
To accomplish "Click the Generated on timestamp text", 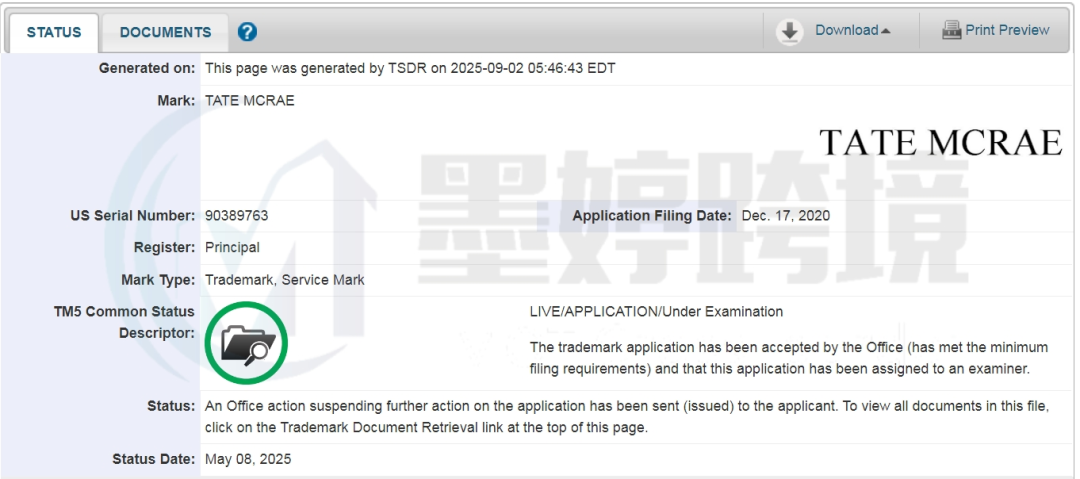I will point(411,68).
